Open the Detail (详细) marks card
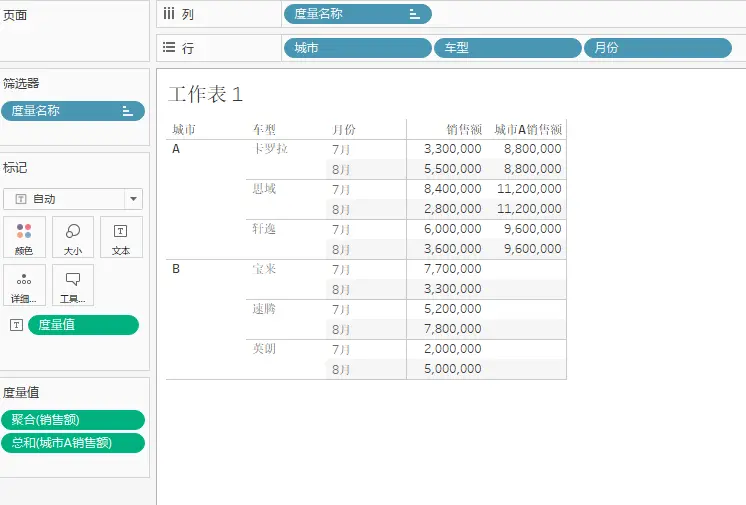Image resolution: width=746 pixels, height=505 pixels. click(x=24, y=285)
